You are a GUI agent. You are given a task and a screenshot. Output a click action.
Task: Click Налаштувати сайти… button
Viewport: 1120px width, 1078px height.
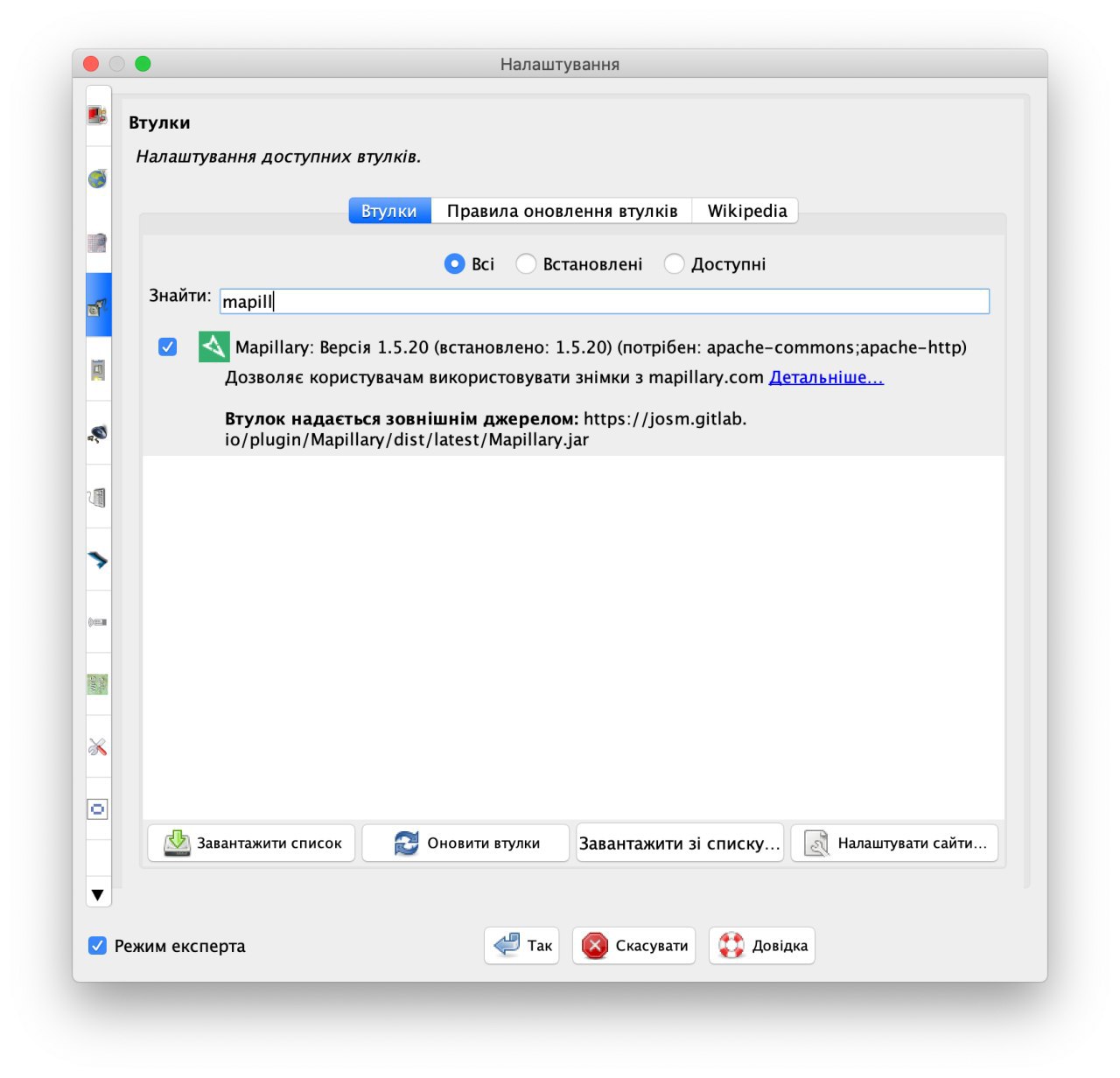[x=894, y=843]
